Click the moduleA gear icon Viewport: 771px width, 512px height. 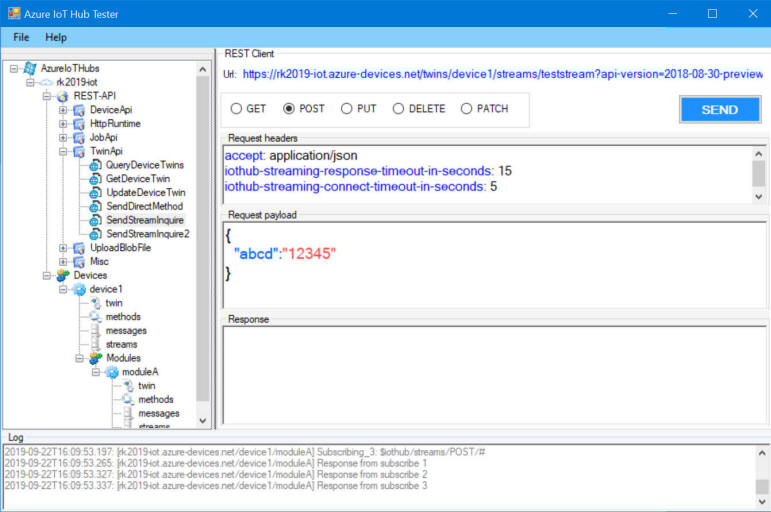pyautogui.click(x=112, y=372)
